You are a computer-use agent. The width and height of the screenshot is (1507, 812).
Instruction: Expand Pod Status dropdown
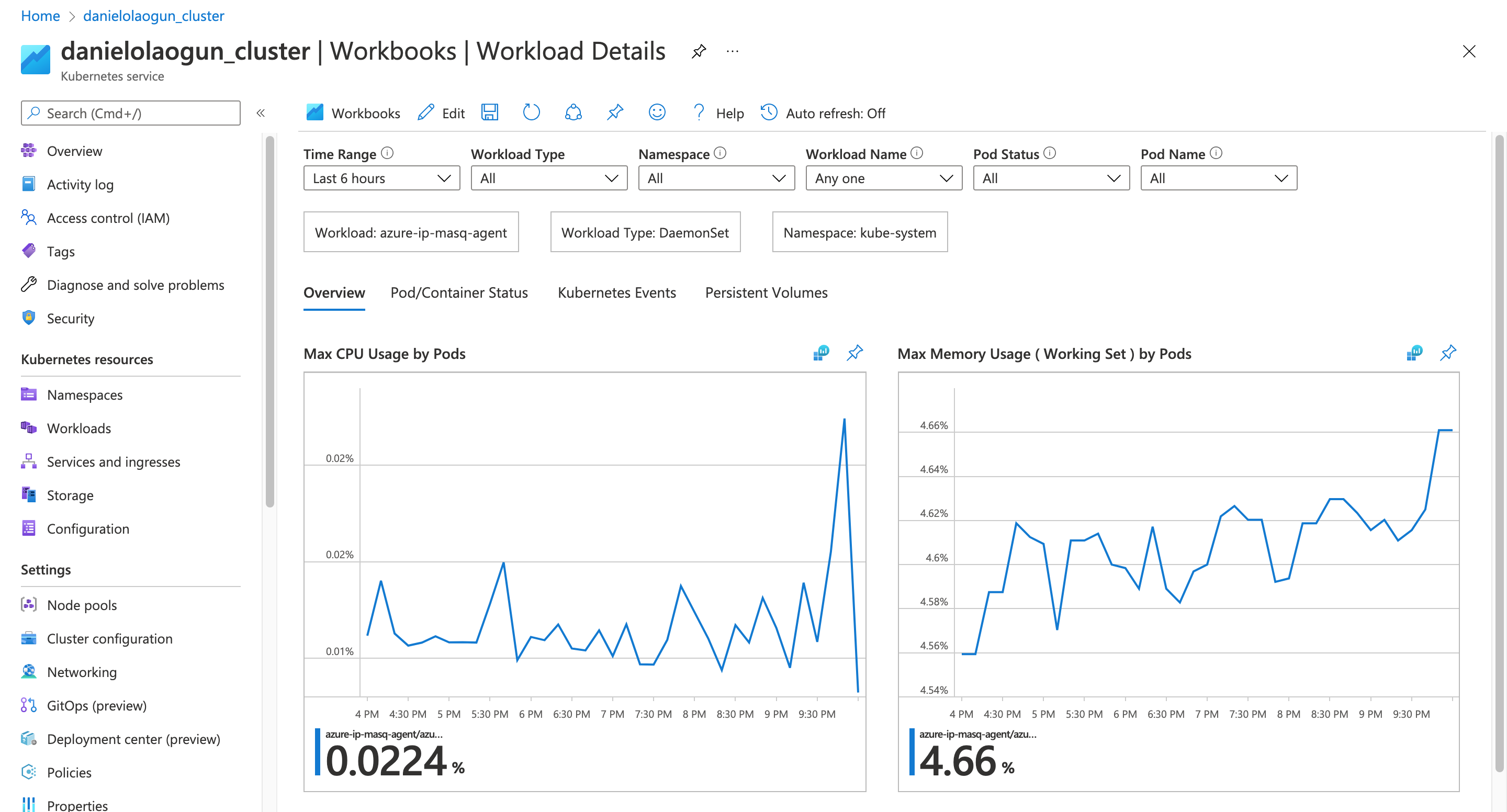click(1051, 178)
